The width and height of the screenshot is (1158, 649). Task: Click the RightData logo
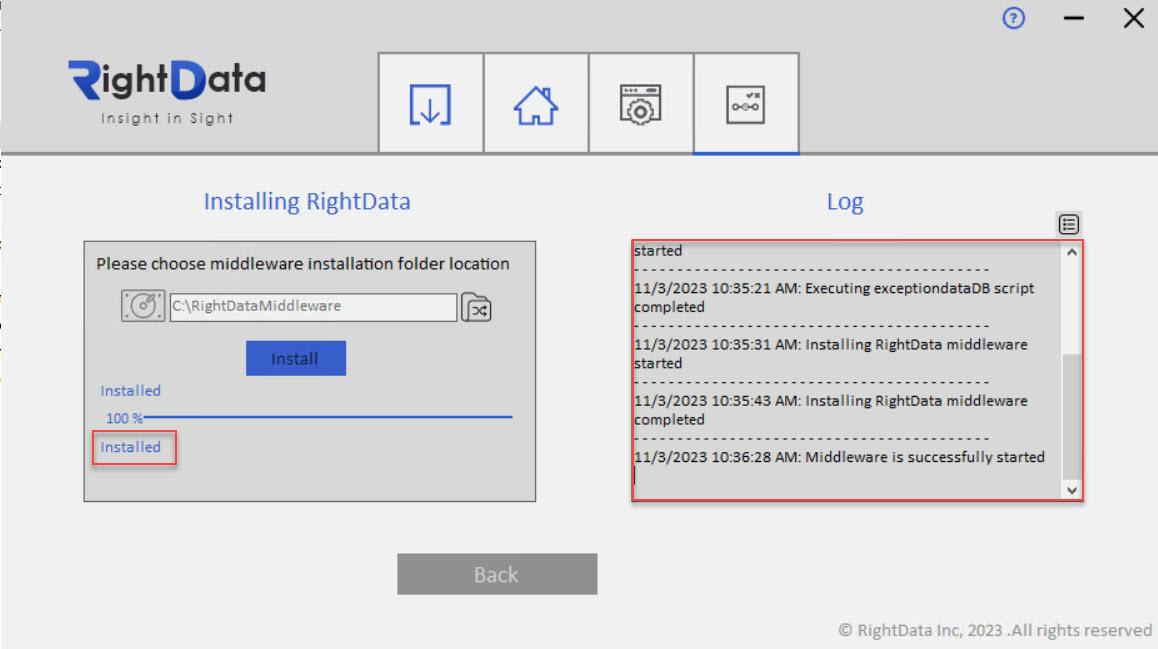click(x=166, y=90)
